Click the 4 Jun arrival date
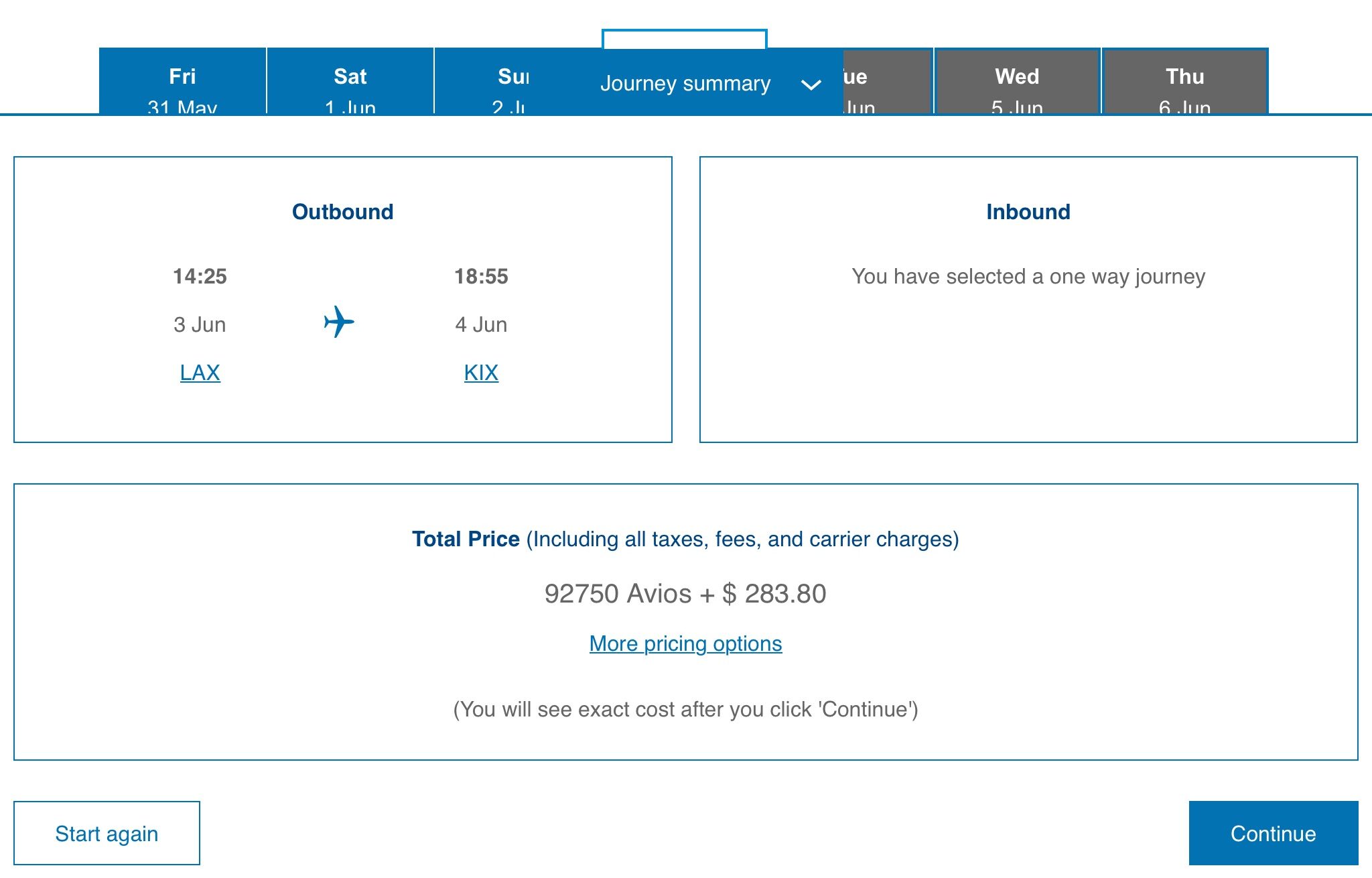Viewport: 1372px width, 878px height. pos(481,324)
